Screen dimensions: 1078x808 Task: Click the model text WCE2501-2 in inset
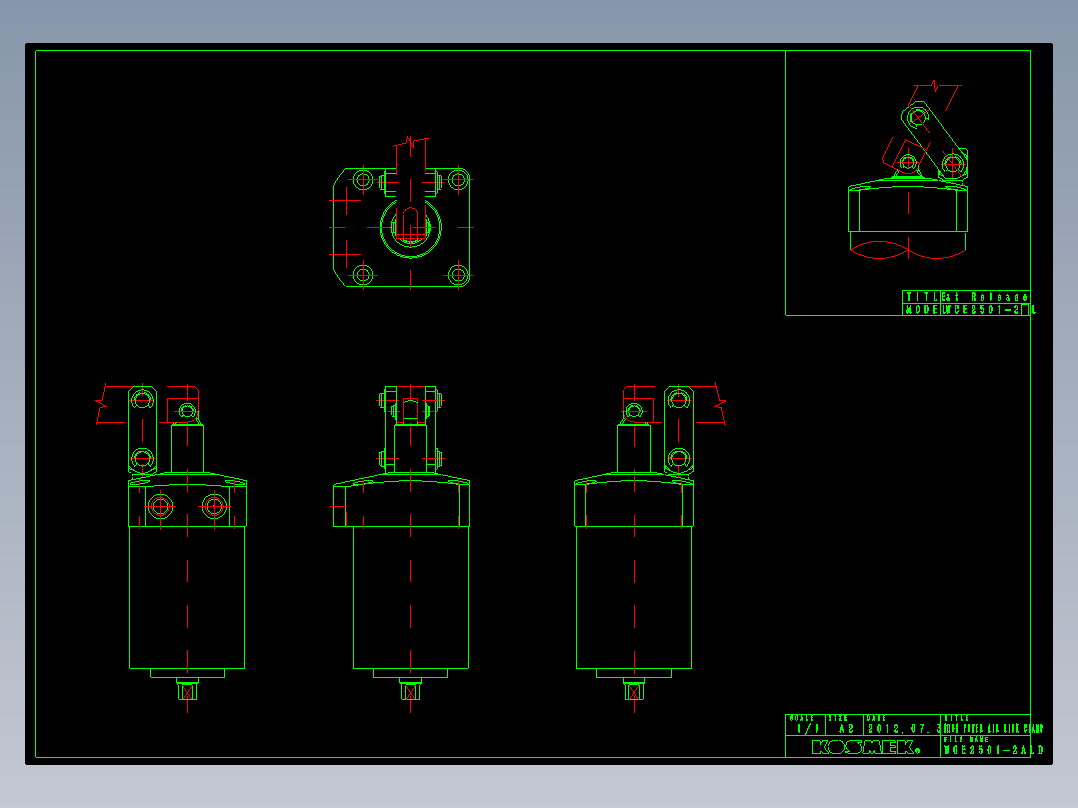[x=981, y=309]
